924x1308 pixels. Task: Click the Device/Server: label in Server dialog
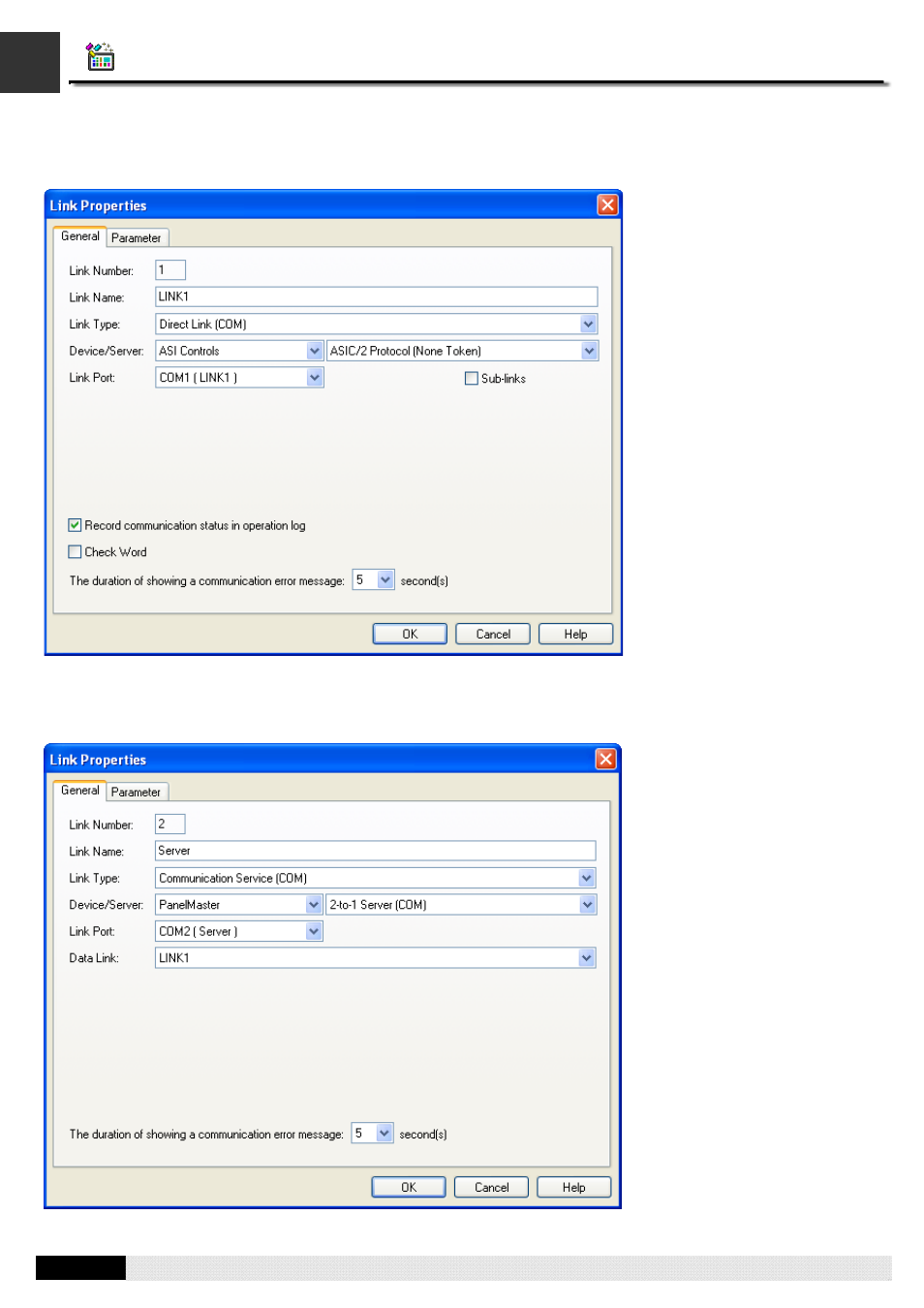[x=107, y=905]
